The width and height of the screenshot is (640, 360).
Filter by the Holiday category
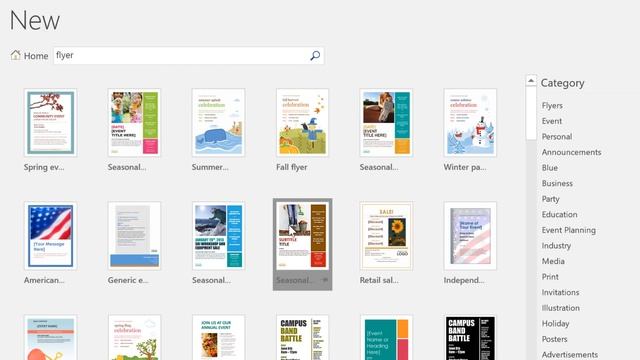click(555, 324)
